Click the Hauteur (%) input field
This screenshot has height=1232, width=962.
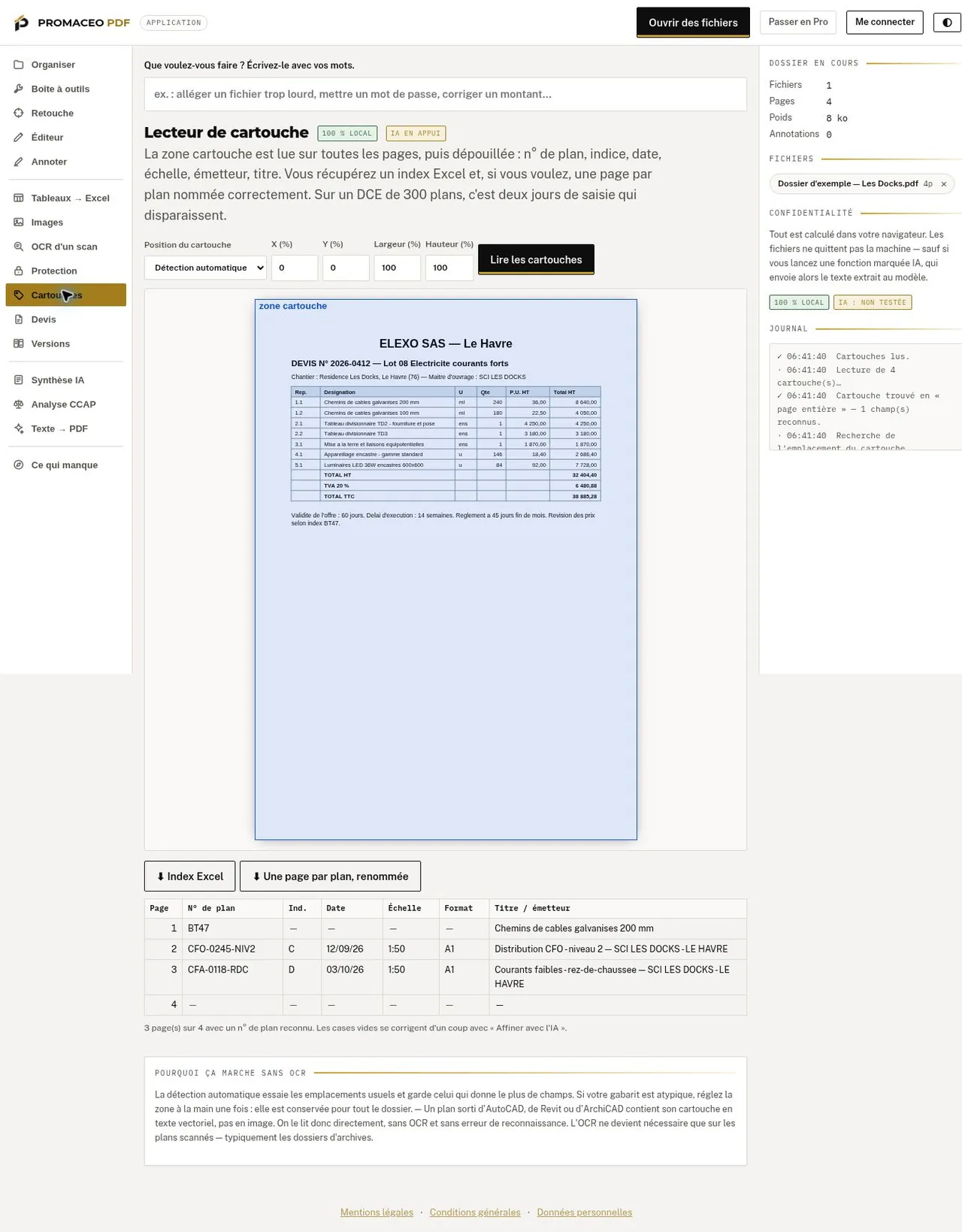(x=449, y=268)
